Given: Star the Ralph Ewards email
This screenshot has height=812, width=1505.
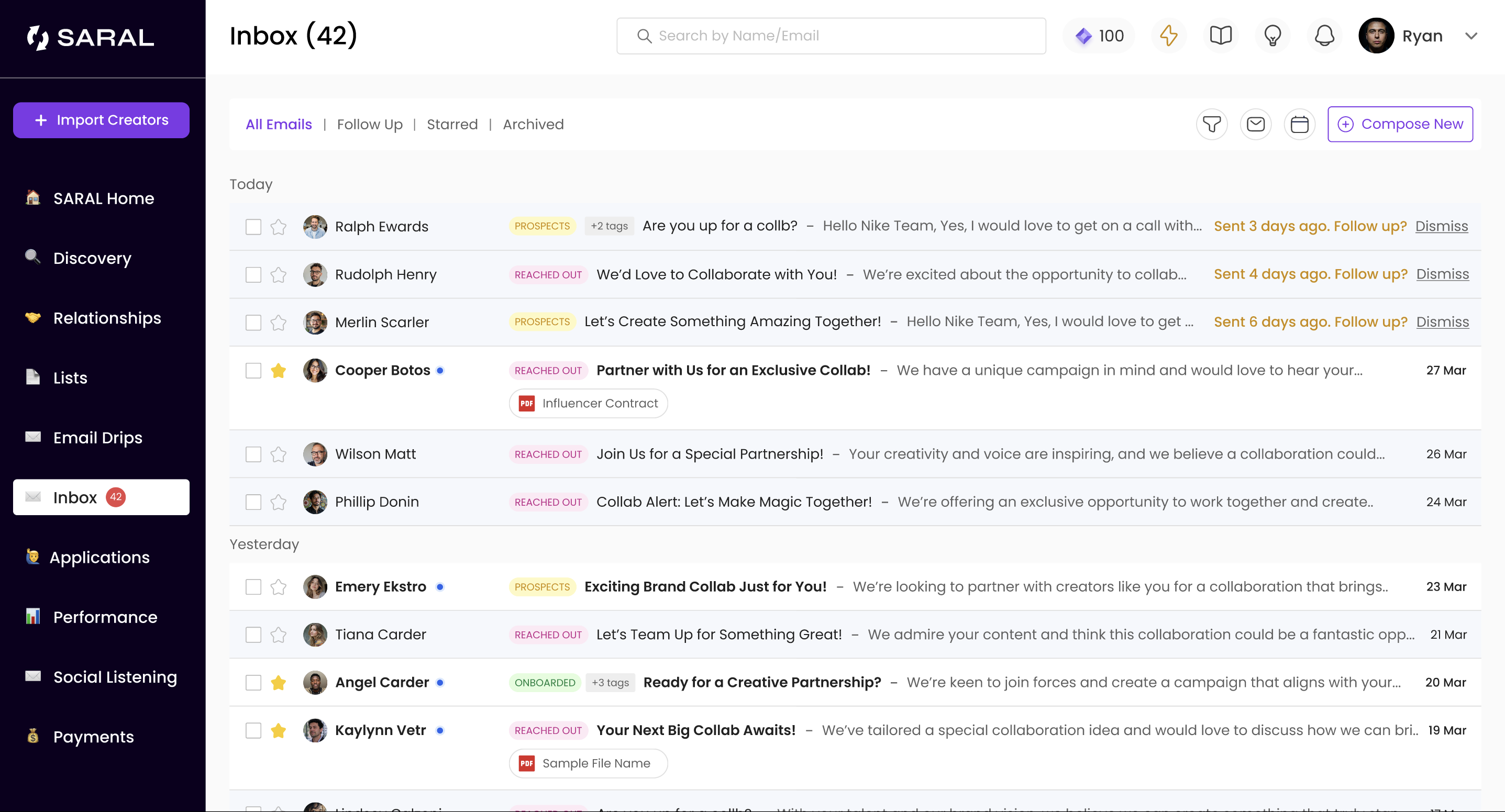Looking at the screenshot, I should pos(278,227).
